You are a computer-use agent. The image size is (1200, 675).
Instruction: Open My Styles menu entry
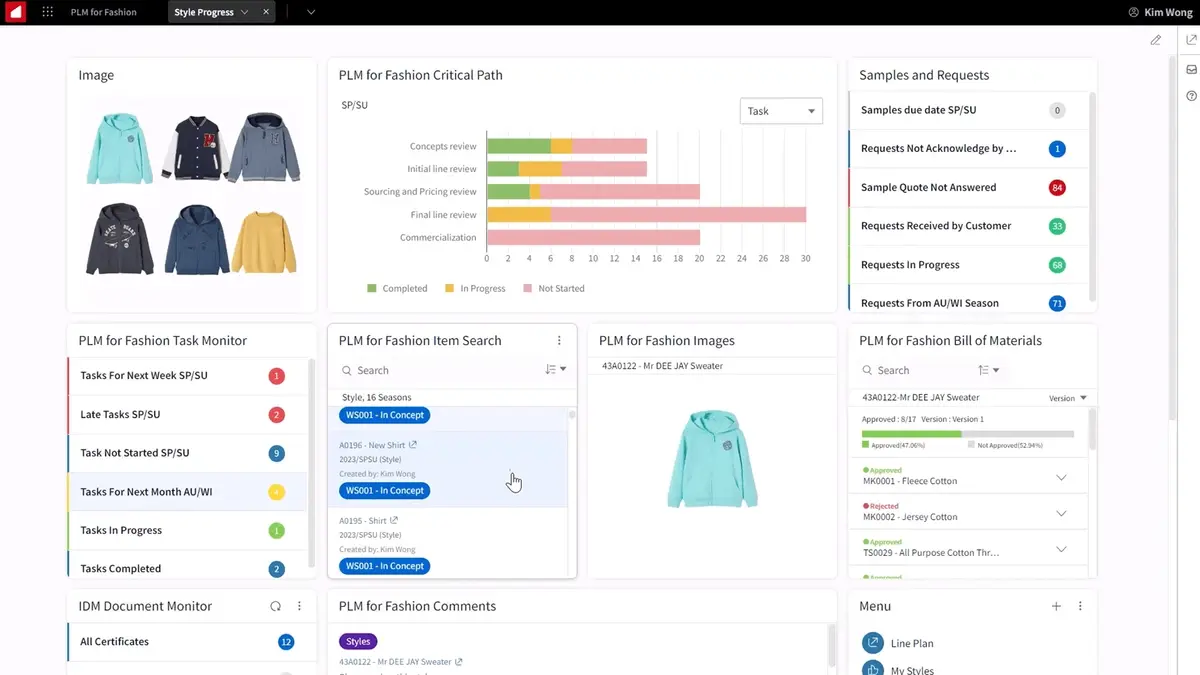(912, 669)
